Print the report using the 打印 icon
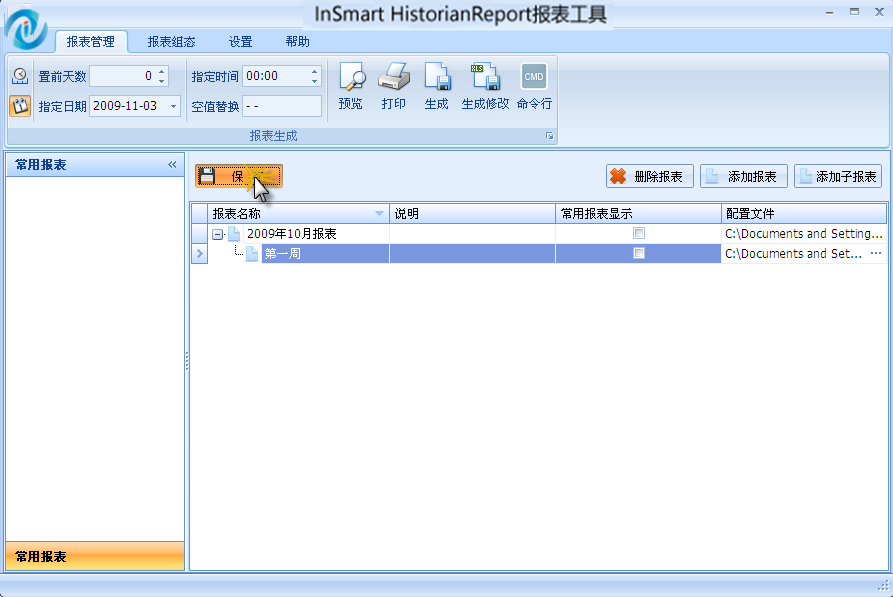 (x=394, y=86)
